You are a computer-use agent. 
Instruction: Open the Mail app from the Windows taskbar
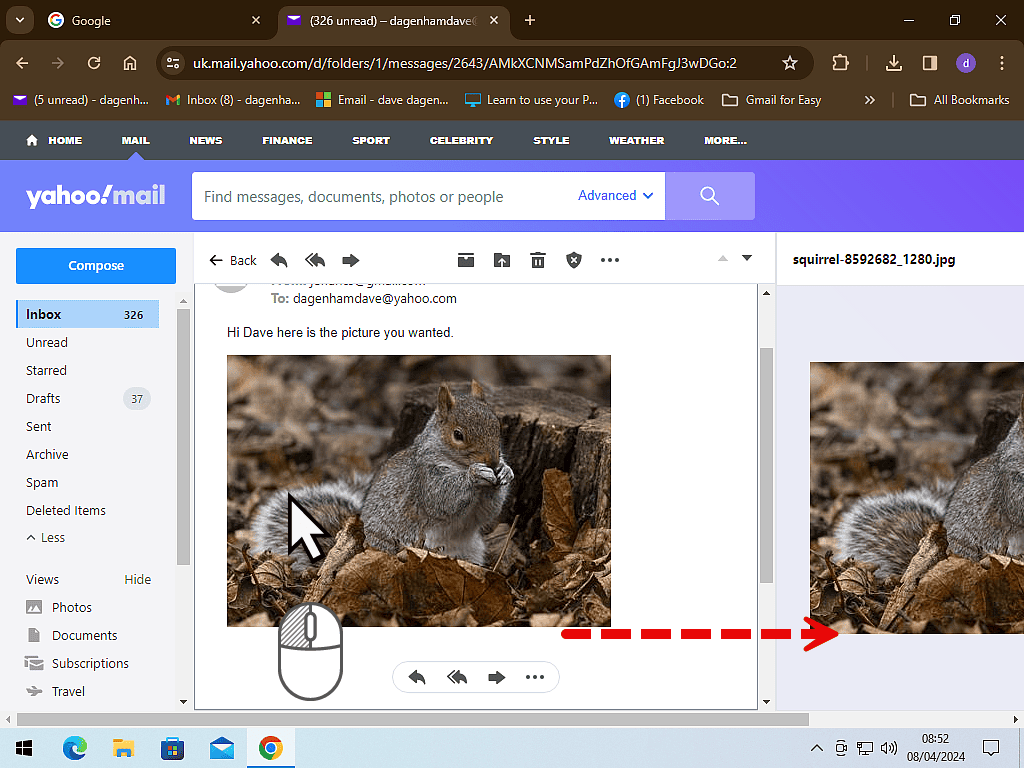(x=221, y=748)
